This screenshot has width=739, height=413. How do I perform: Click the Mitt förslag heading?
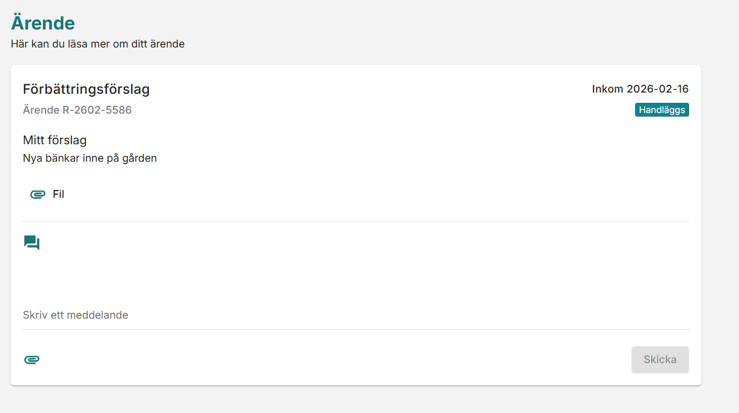tap(55, 140)
